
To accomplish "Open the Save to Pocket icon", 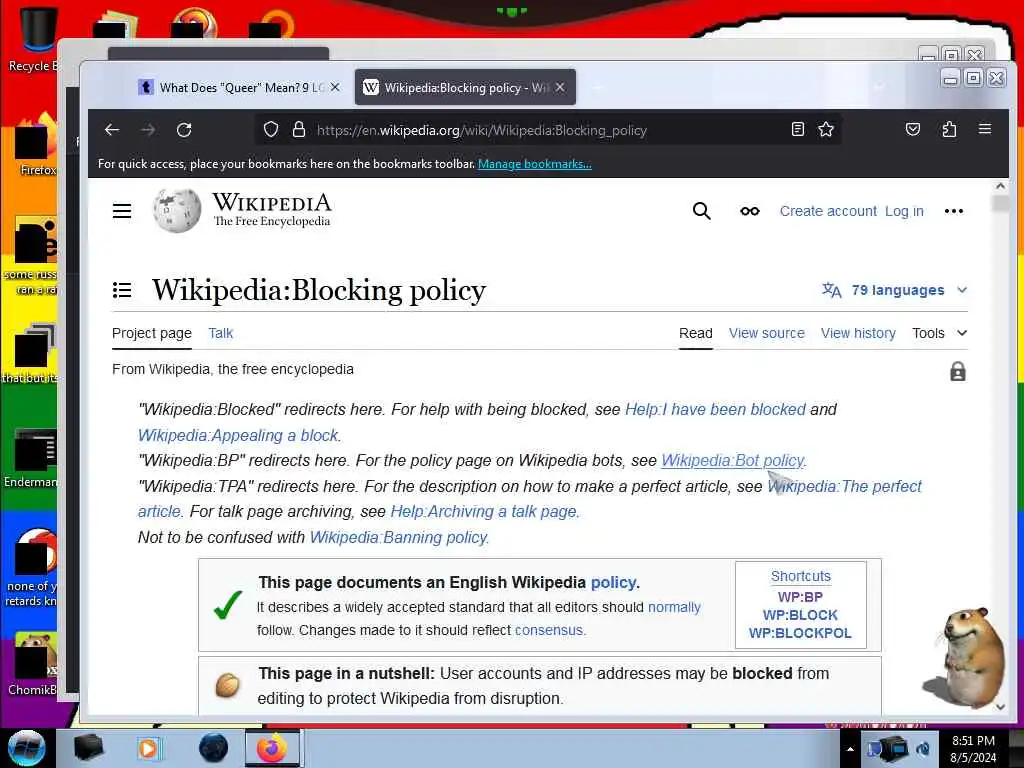I will 913,129.
